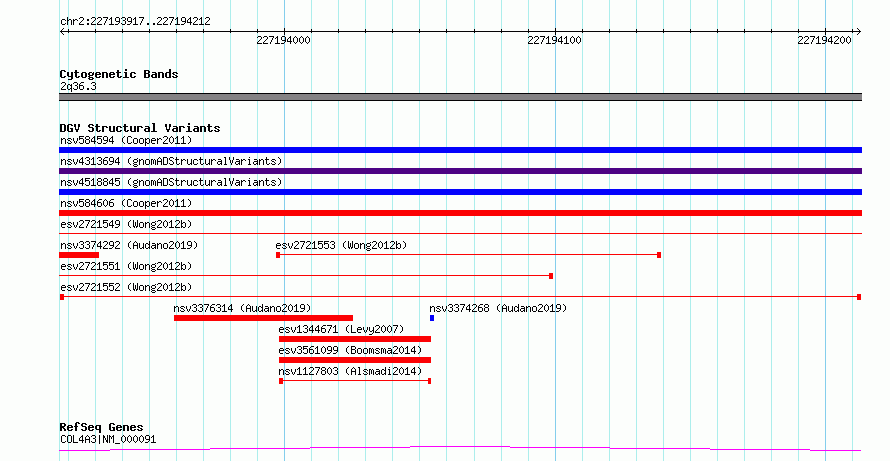Click the left end square of esv2721553
Screen dimensions: 890x461
click(x=278, y=255)
